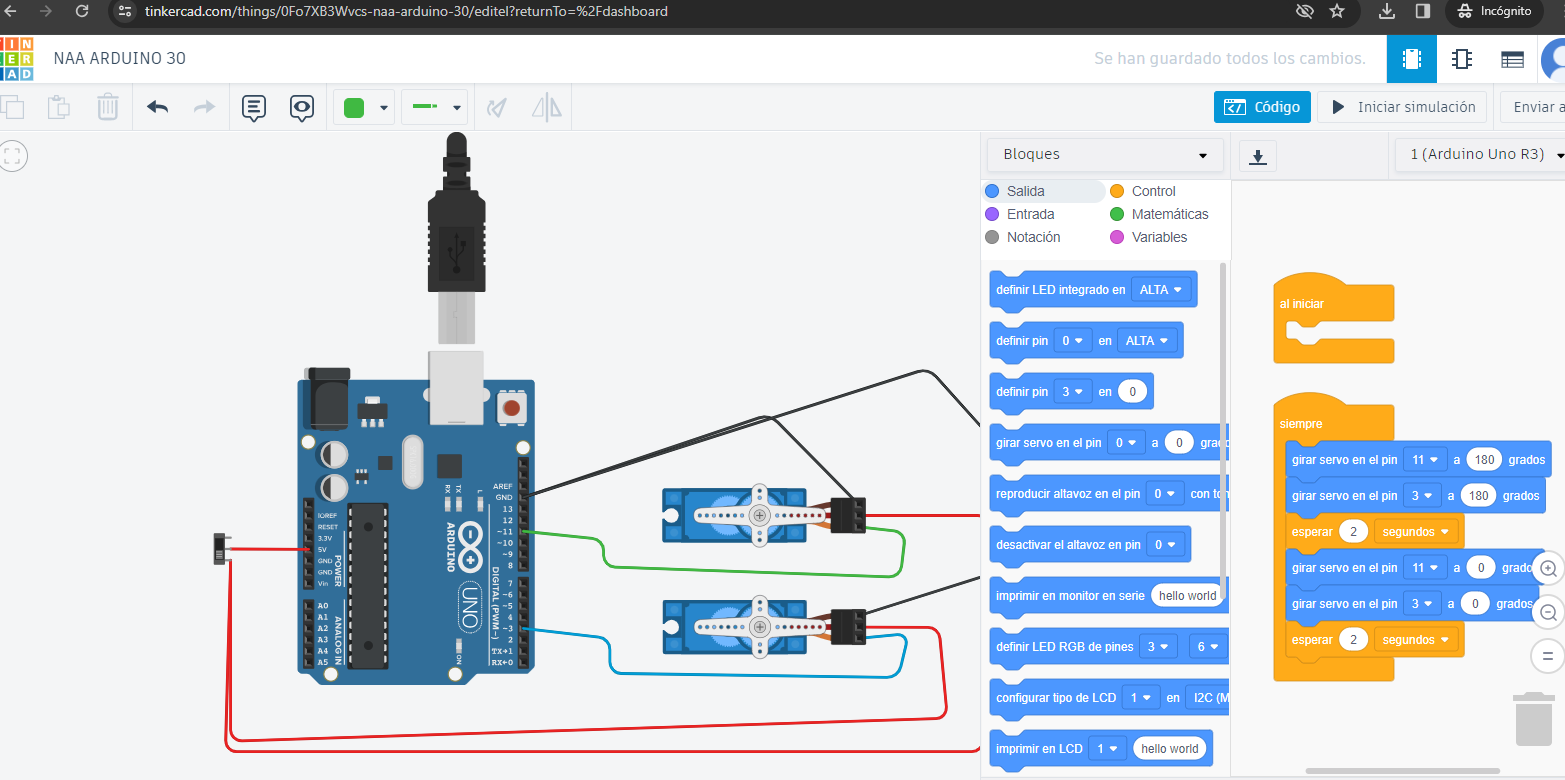This screenshot has height=780, width=1565.
Task: Open the wire type line dropdown
Action: (434, 107)
